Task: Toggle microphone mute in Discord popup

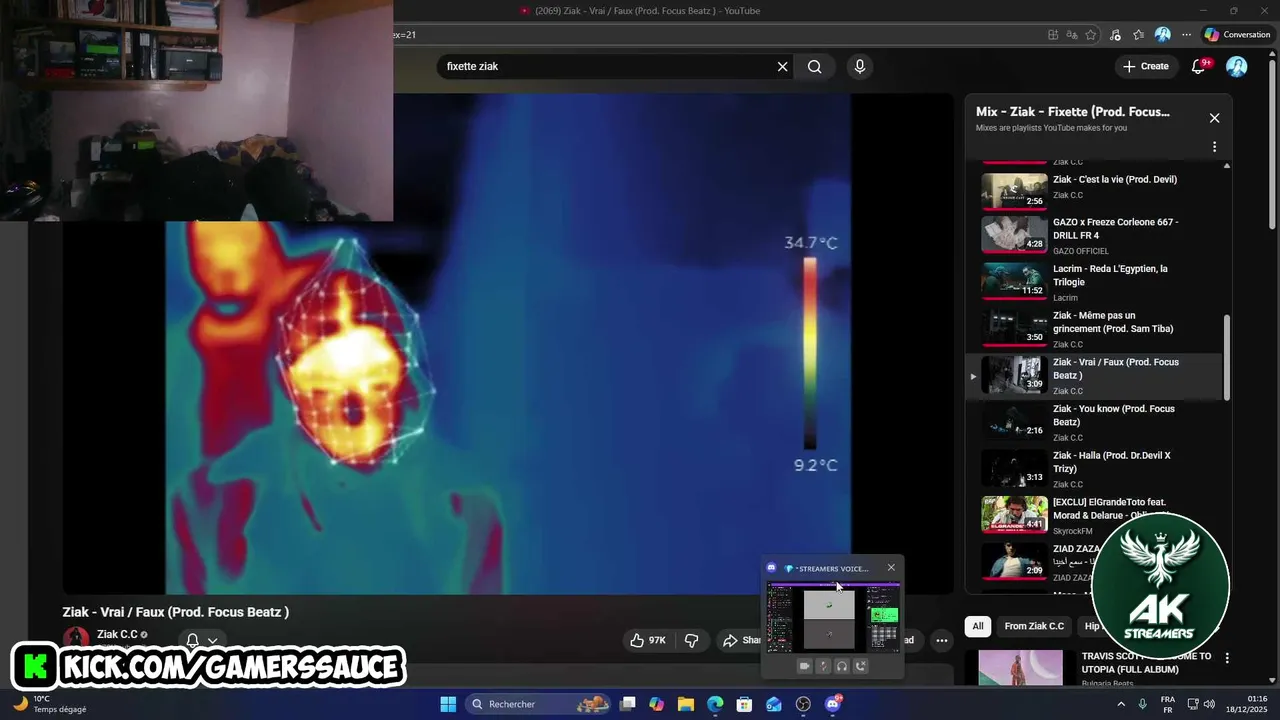Action: 823,666
